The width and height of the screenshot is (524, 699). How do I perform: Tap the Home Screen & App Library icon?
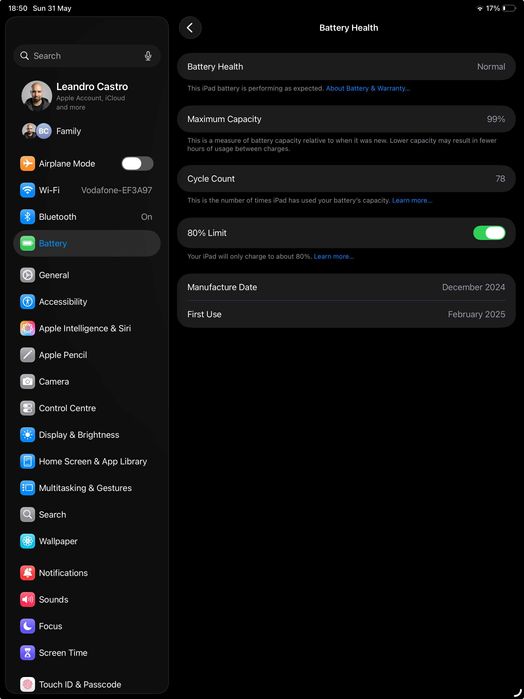27,461
